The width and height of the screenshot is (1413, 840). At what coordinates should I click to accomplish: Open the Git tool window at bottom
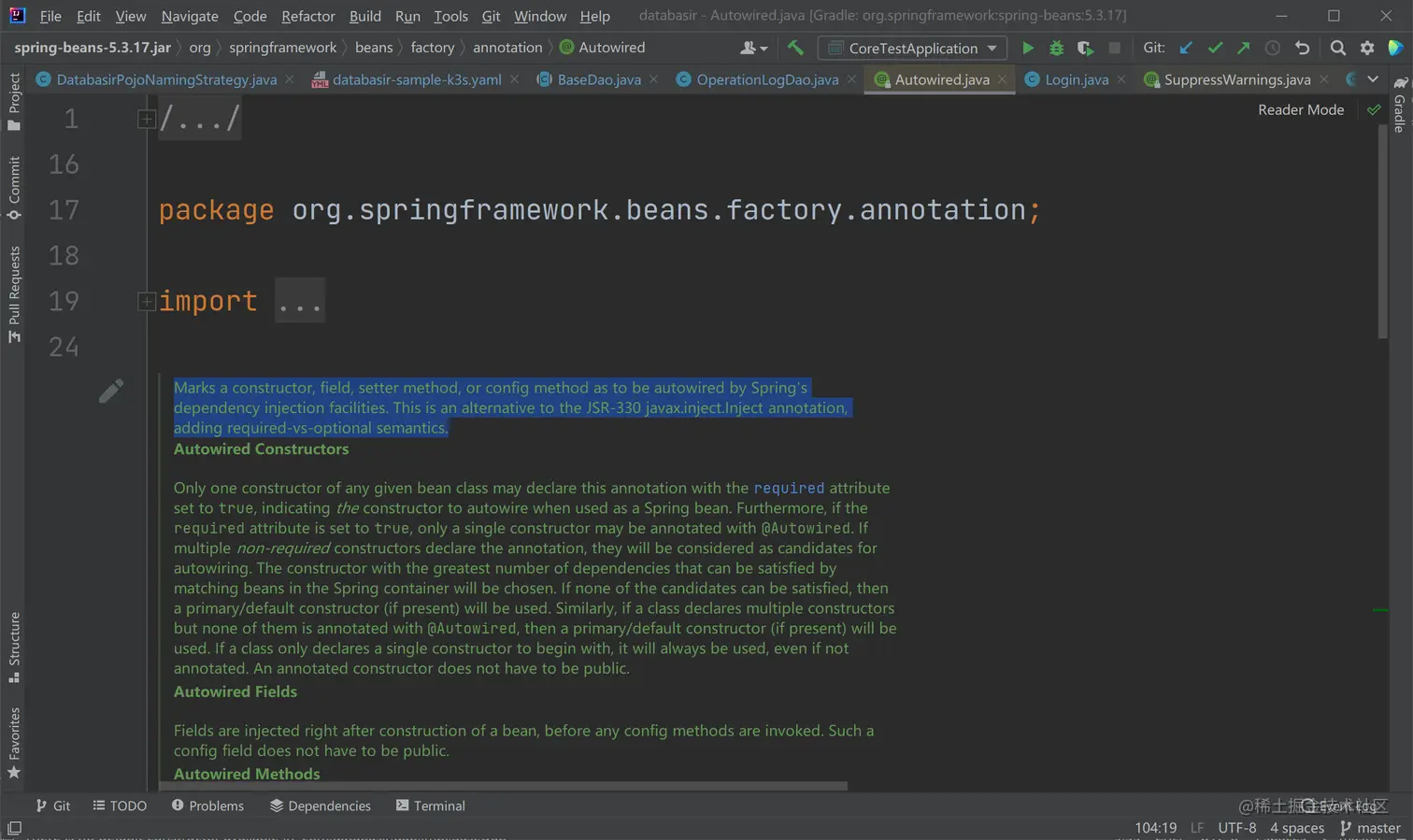tap(53, 805)
